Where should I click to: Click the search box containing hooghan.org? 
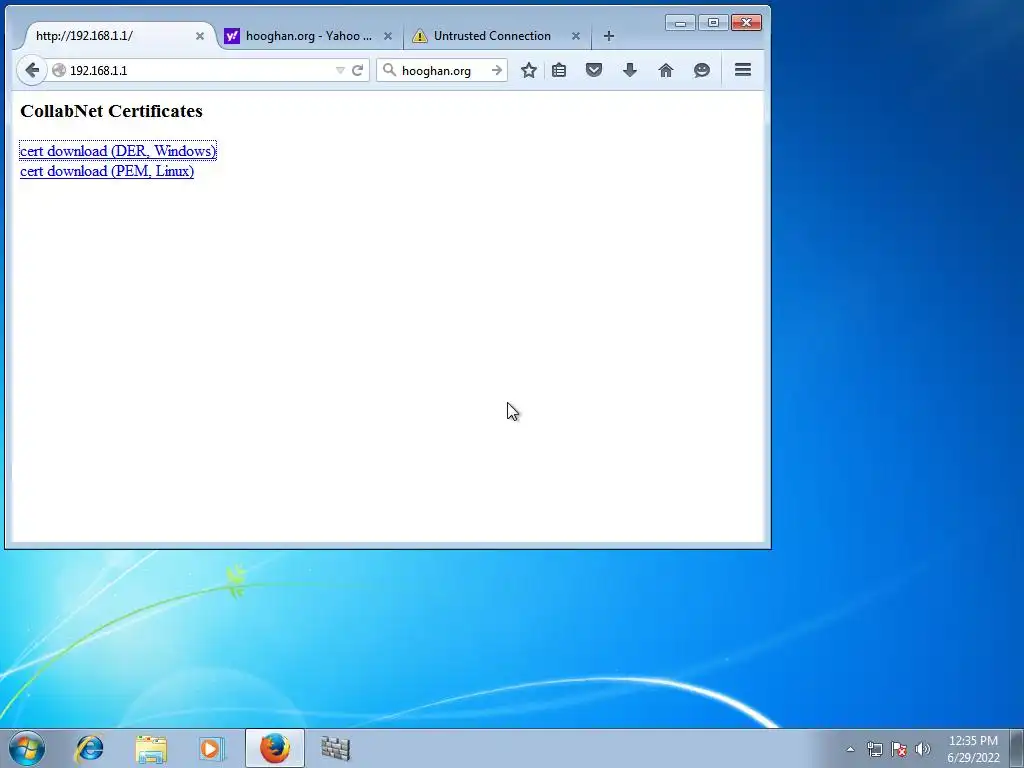pyautogui.click(x=443, y=71)
